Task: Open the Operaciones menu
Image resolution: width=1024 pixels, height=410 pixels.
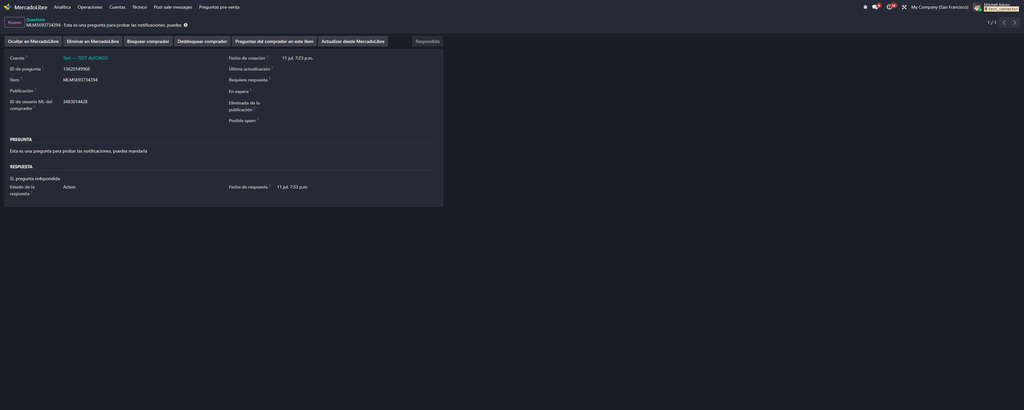Action: coord(90,7)
